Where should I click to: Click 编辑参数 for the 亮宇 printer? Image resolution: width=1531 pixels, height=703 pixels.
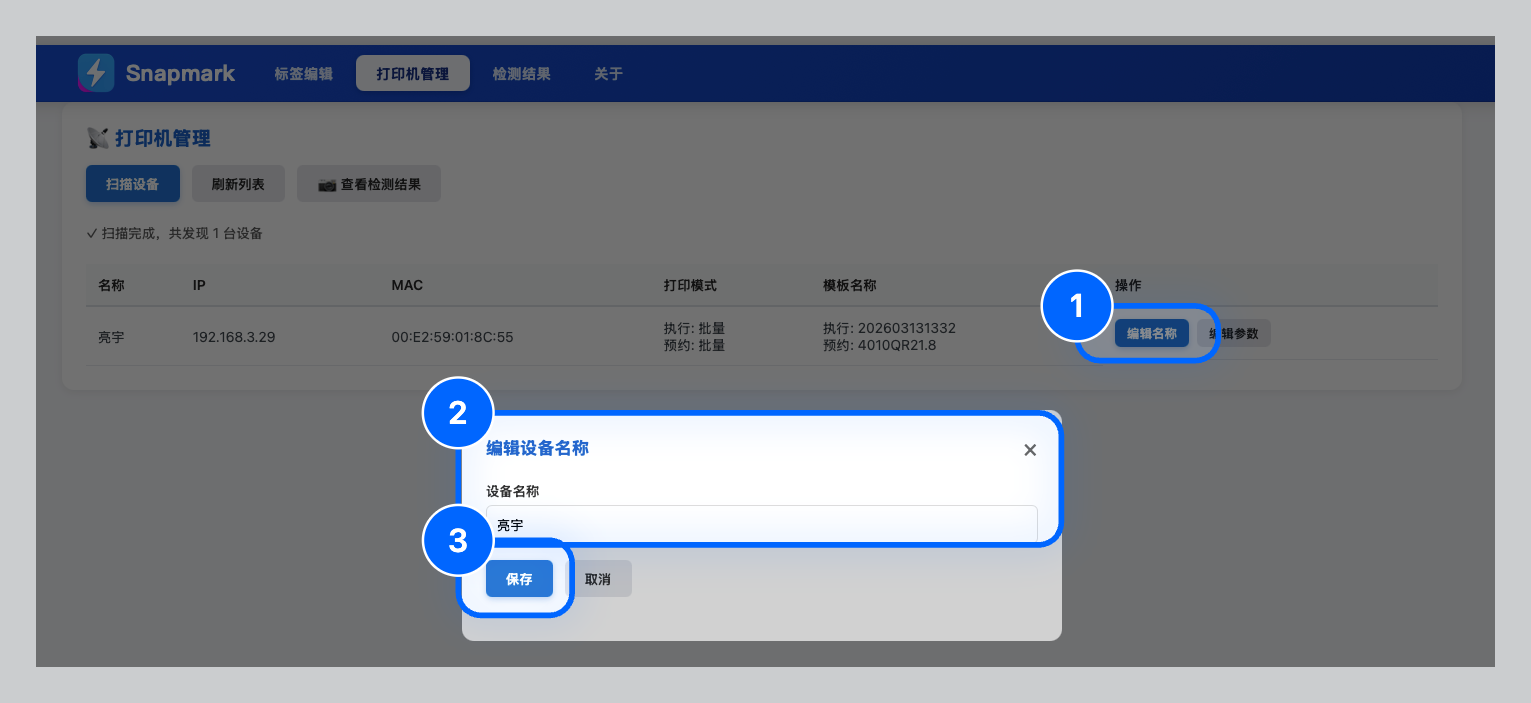(x=1234, y=333)
